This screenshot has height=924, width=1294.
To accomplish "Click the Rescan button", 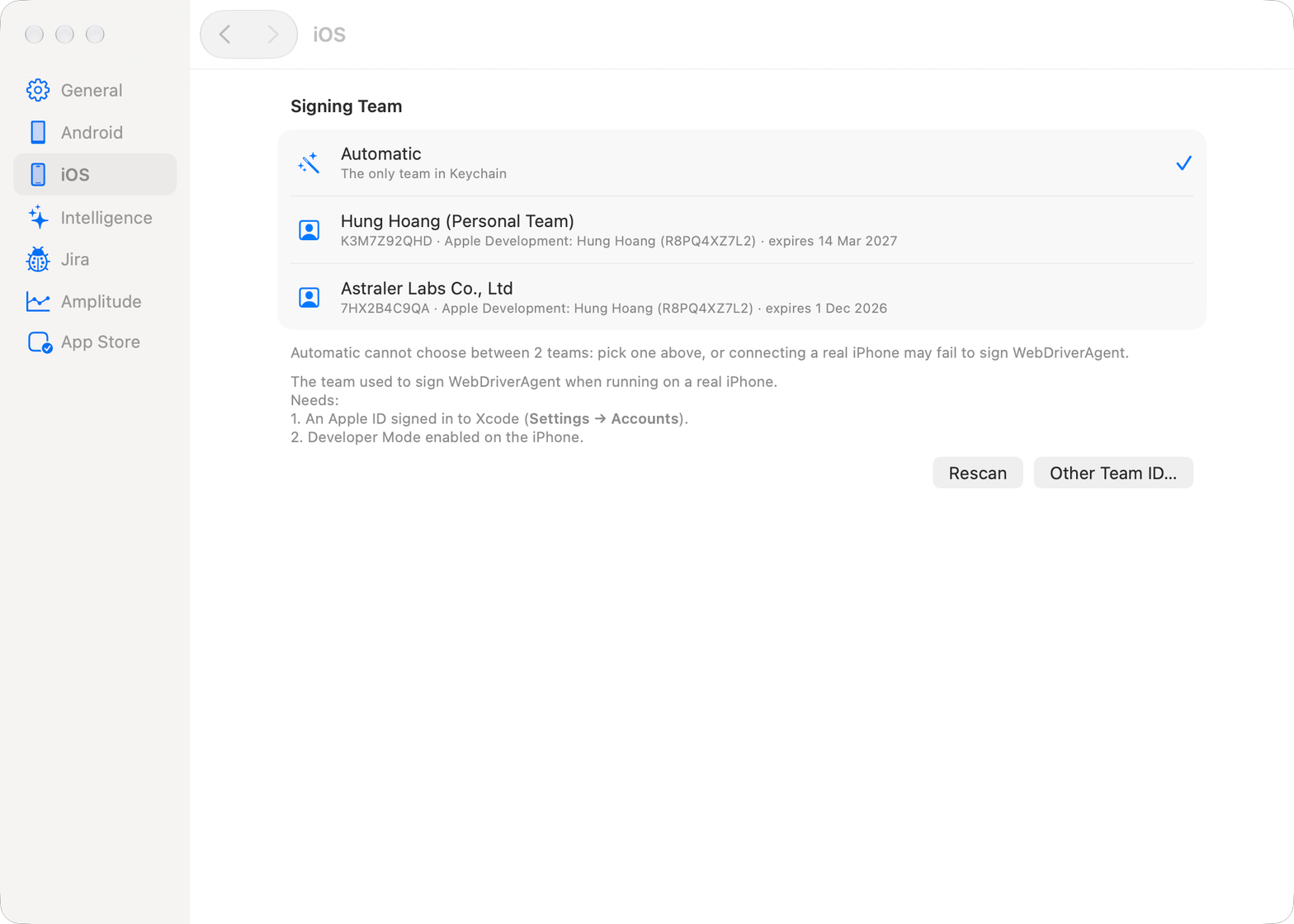I will point(978,473).
